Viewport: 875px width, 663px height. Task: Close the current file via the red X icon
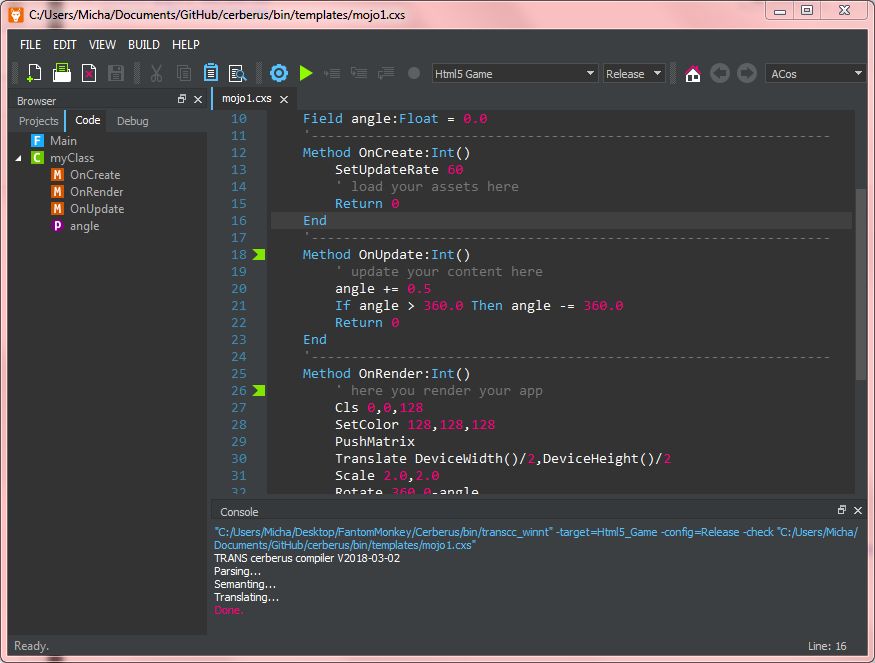coord(88,72)
